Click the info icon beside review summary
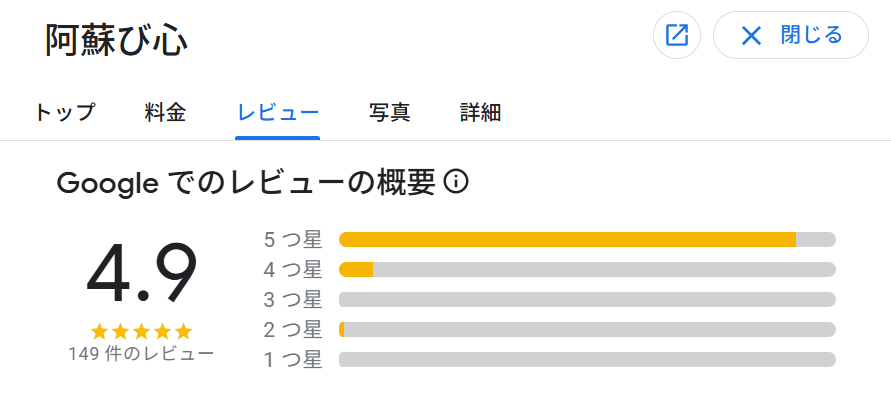 tap(456, 182)
